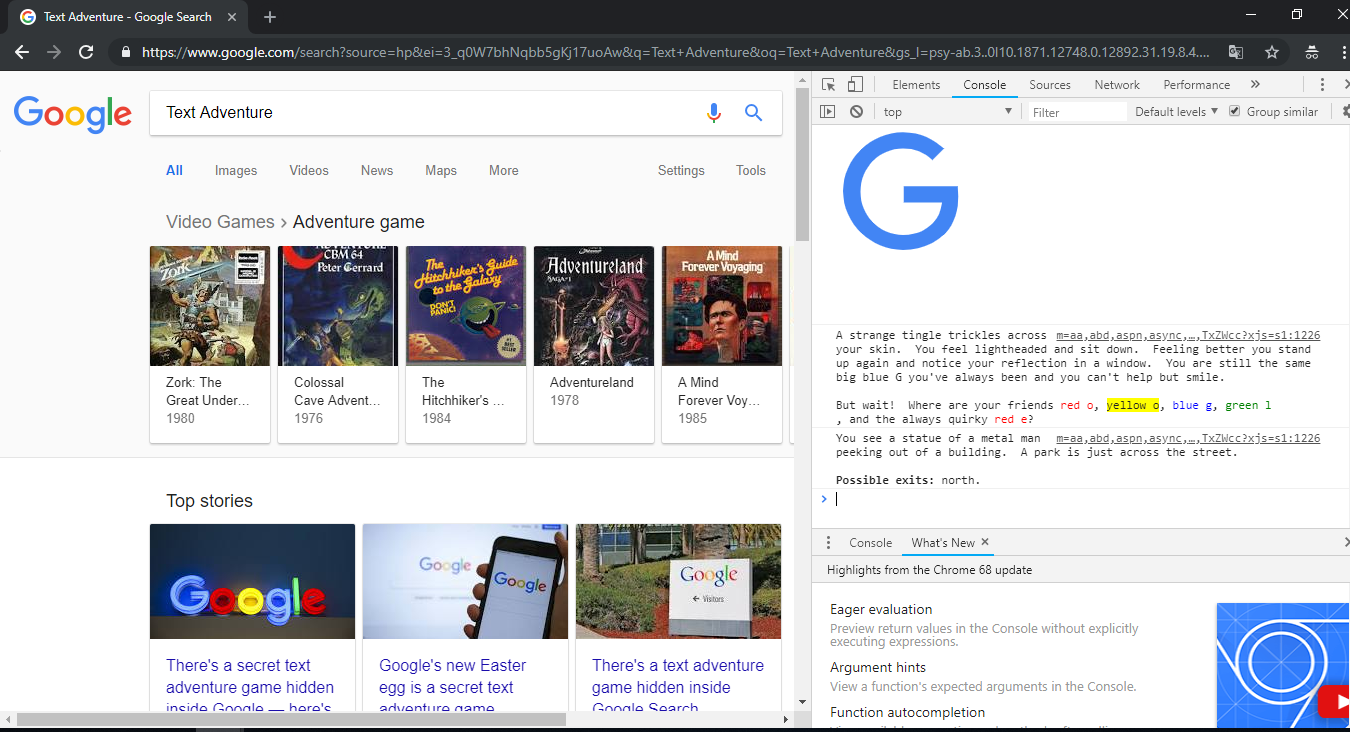Click the inspect element picker icon
The height and width of the screenshot is (732, 1350).
coord(828,85)
